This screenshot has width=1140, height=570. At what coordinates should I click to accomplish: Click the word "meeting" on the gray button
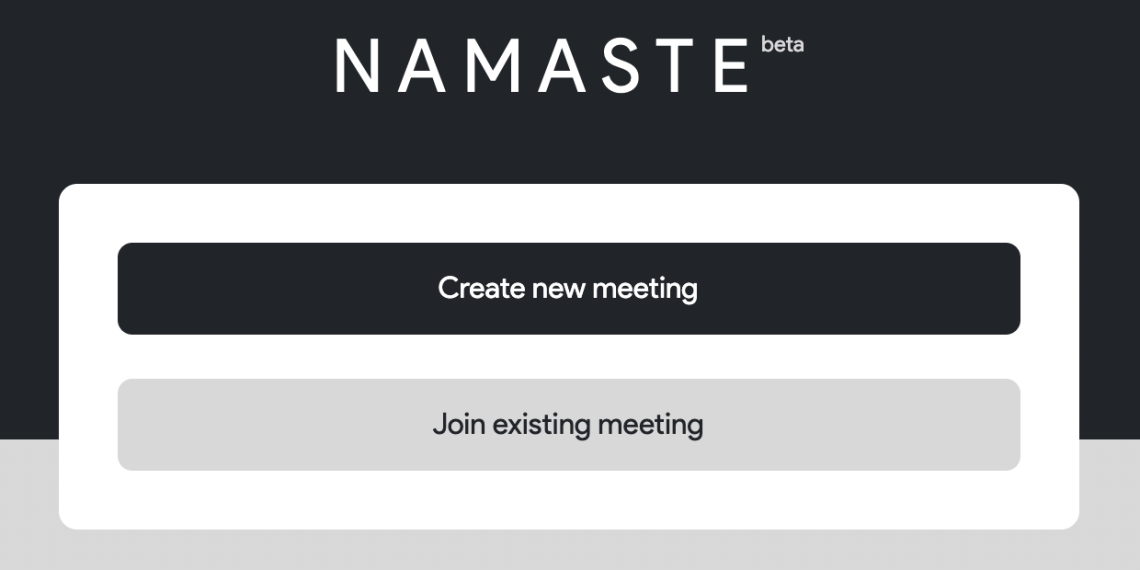(x=650, y=424)
